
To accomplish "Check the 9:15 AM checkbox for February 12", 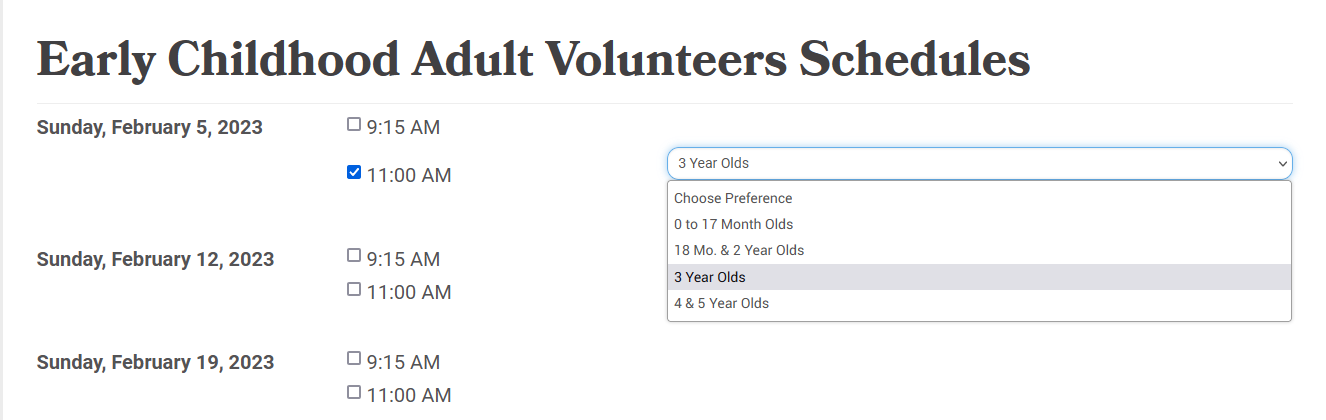I will click(354, 256).
